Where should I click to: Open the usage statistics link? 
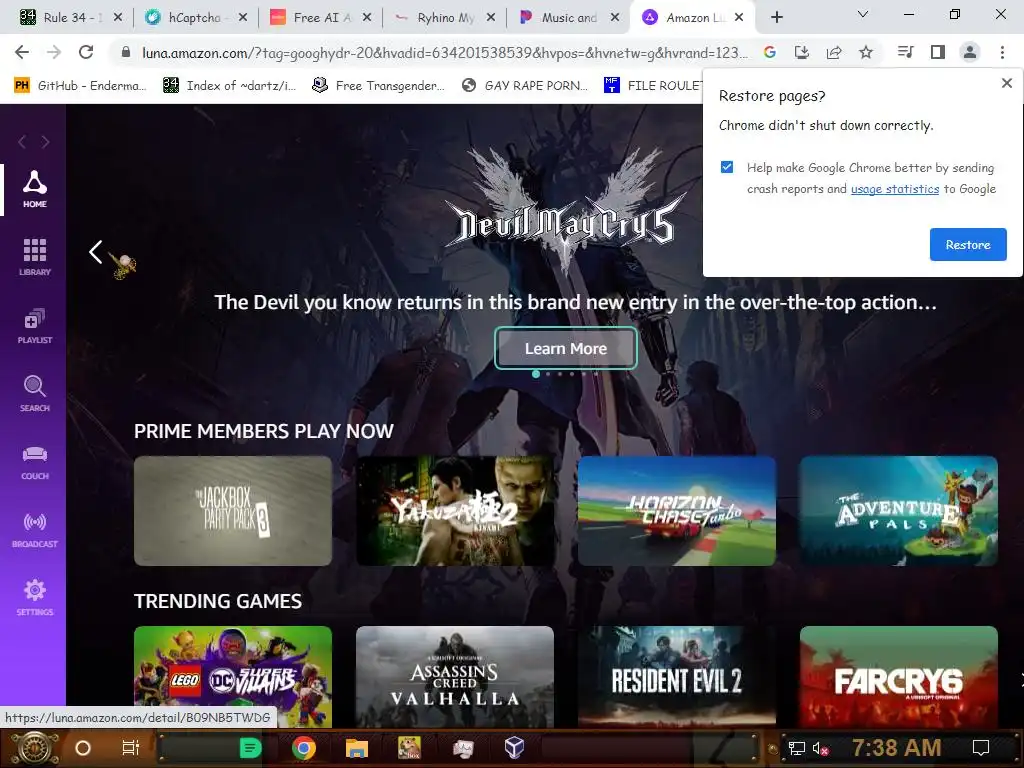click(895, 189)
